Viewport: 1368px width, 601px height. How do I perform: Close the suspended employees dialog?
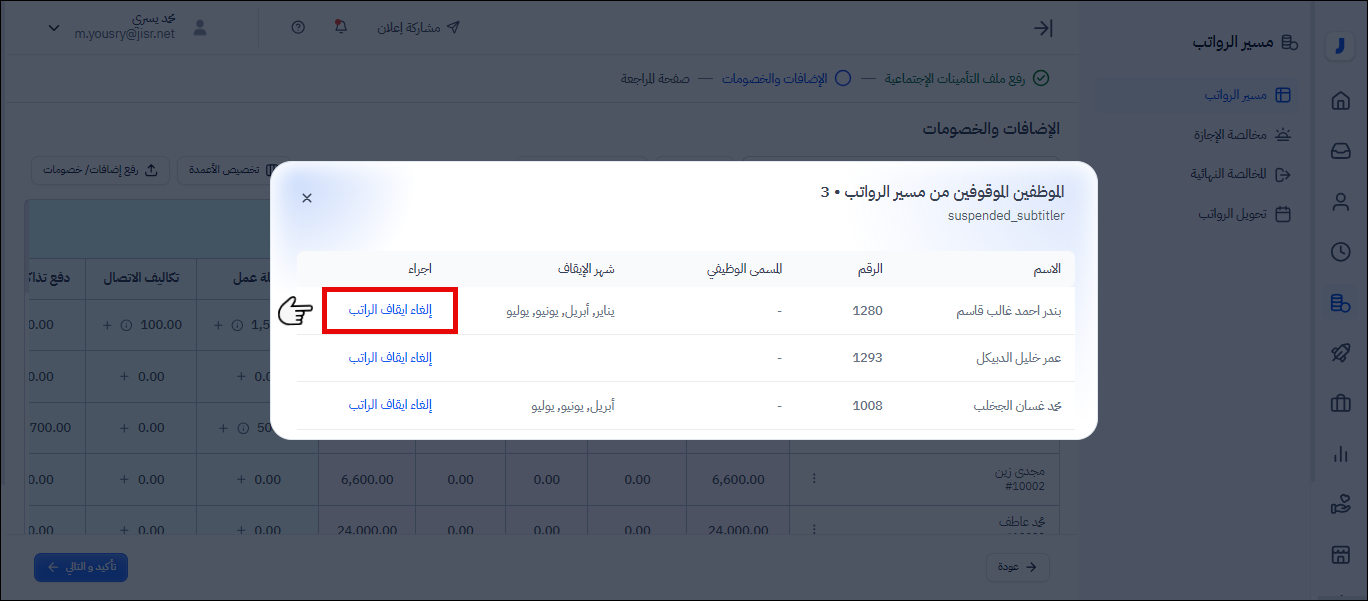[307, 198]
